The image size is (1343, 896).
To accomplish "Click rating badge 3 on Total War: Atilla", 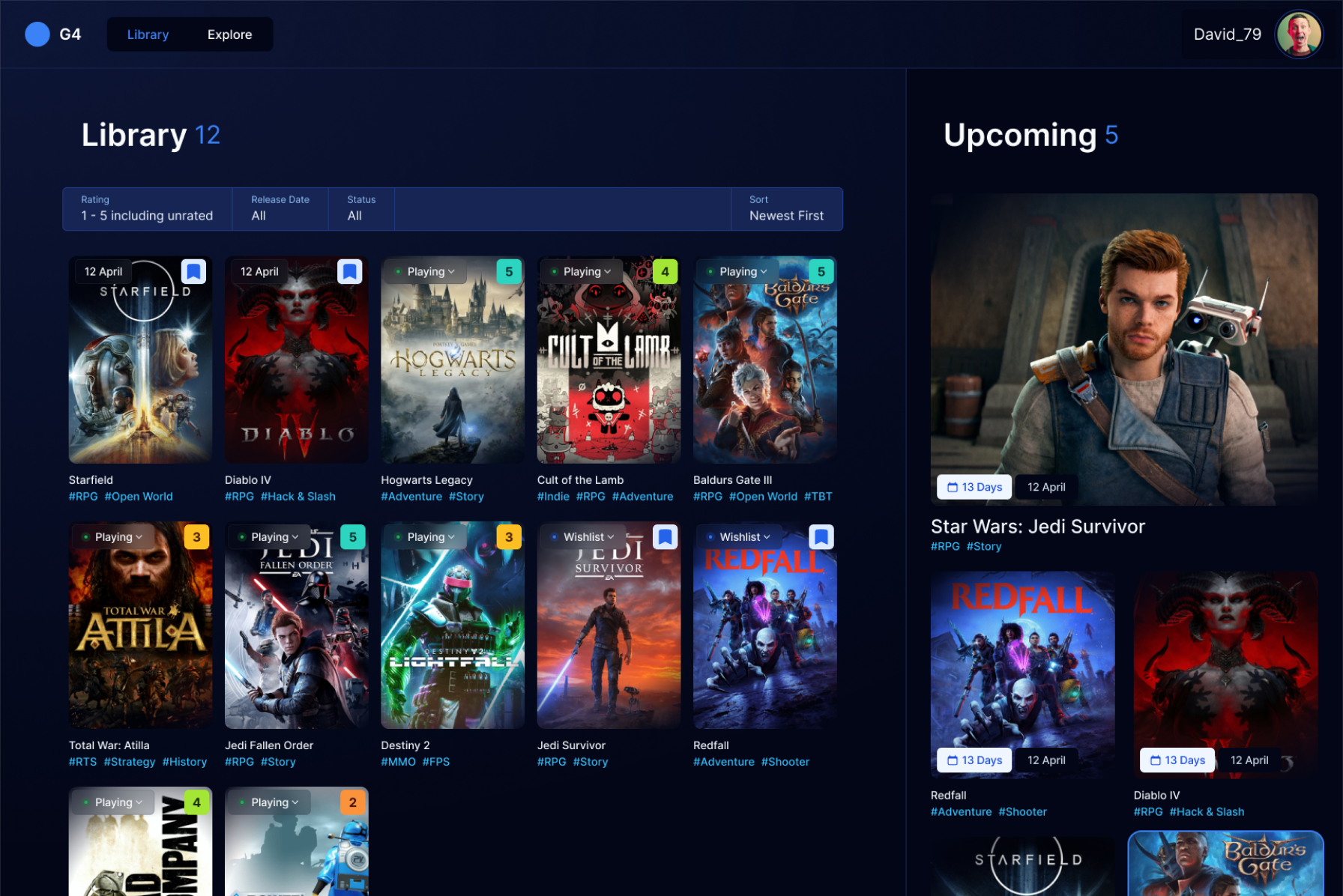I will point(196,536).
